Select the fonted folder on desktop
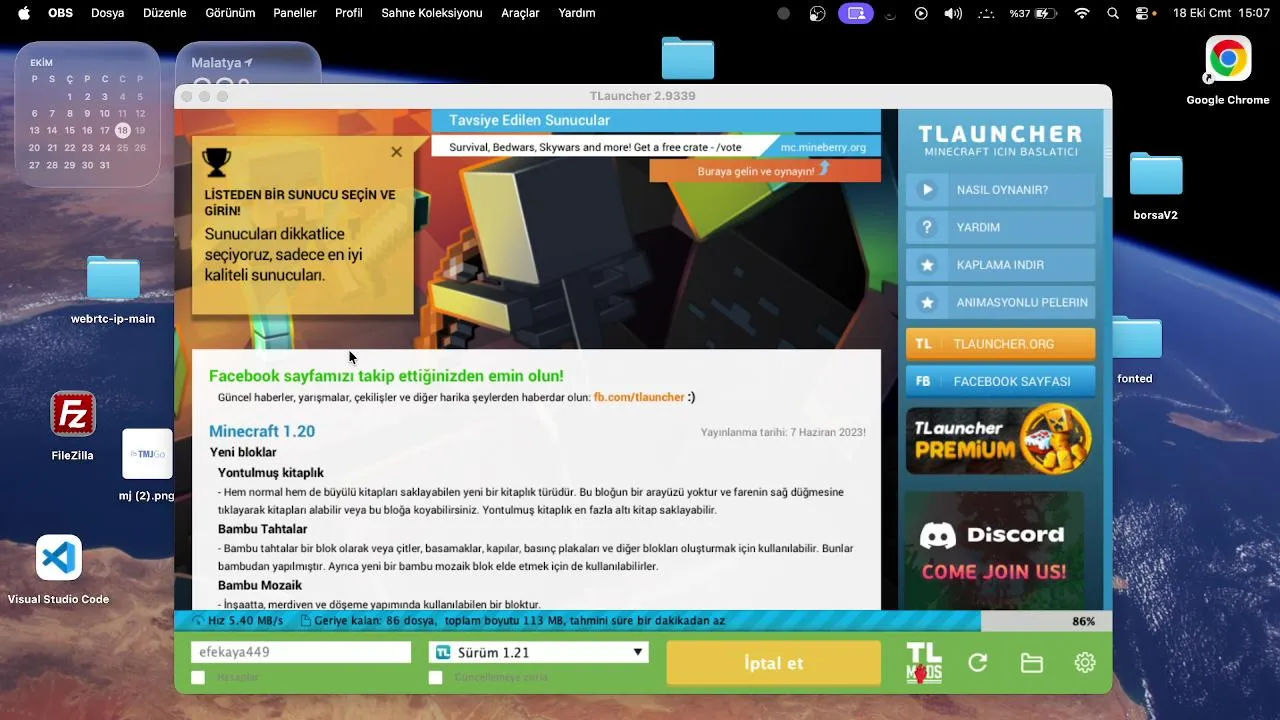1280x720 pixels. (x=1137, y=338)
